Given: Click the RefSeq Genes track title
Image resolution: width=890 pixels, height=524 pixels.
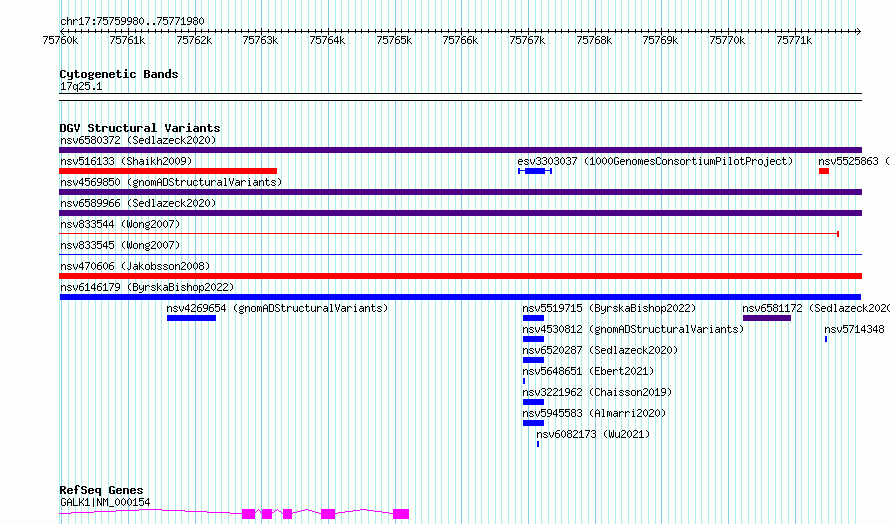Looking at the screenshot, I should [101, 490].
